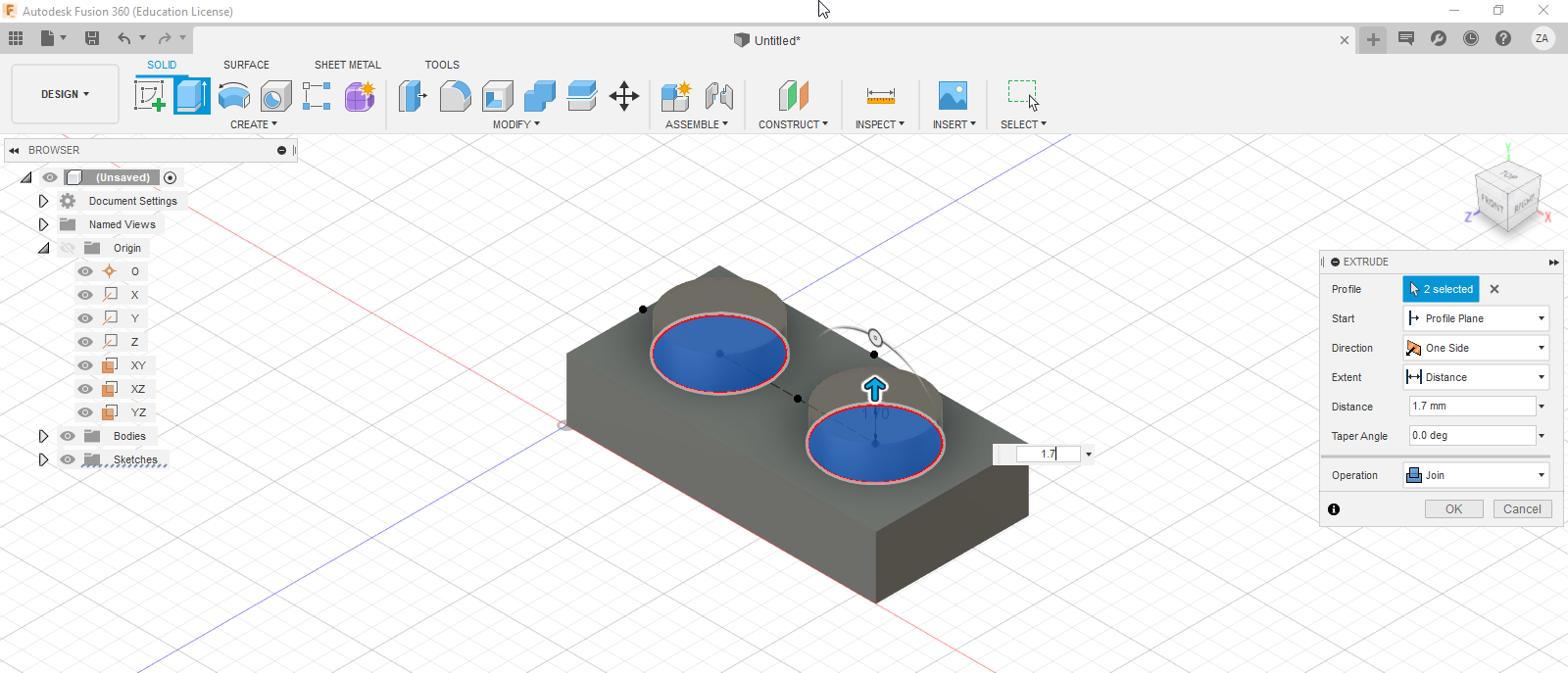Open the Job Status clock icon
This screenshot has height=673, width=1568.
point(1471,38)
